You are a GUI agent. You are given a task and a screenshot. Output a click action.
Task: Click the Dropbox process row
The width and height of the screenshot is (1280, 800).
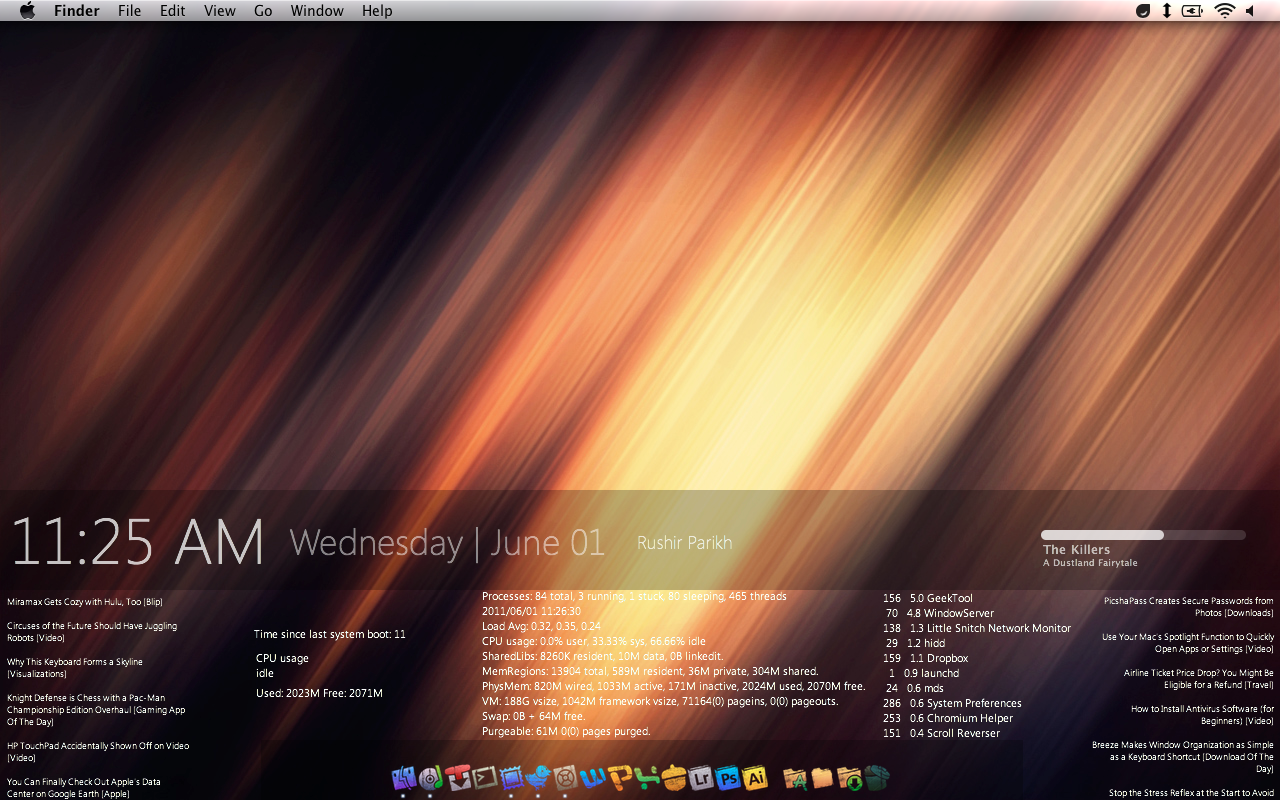pos(926,658)
